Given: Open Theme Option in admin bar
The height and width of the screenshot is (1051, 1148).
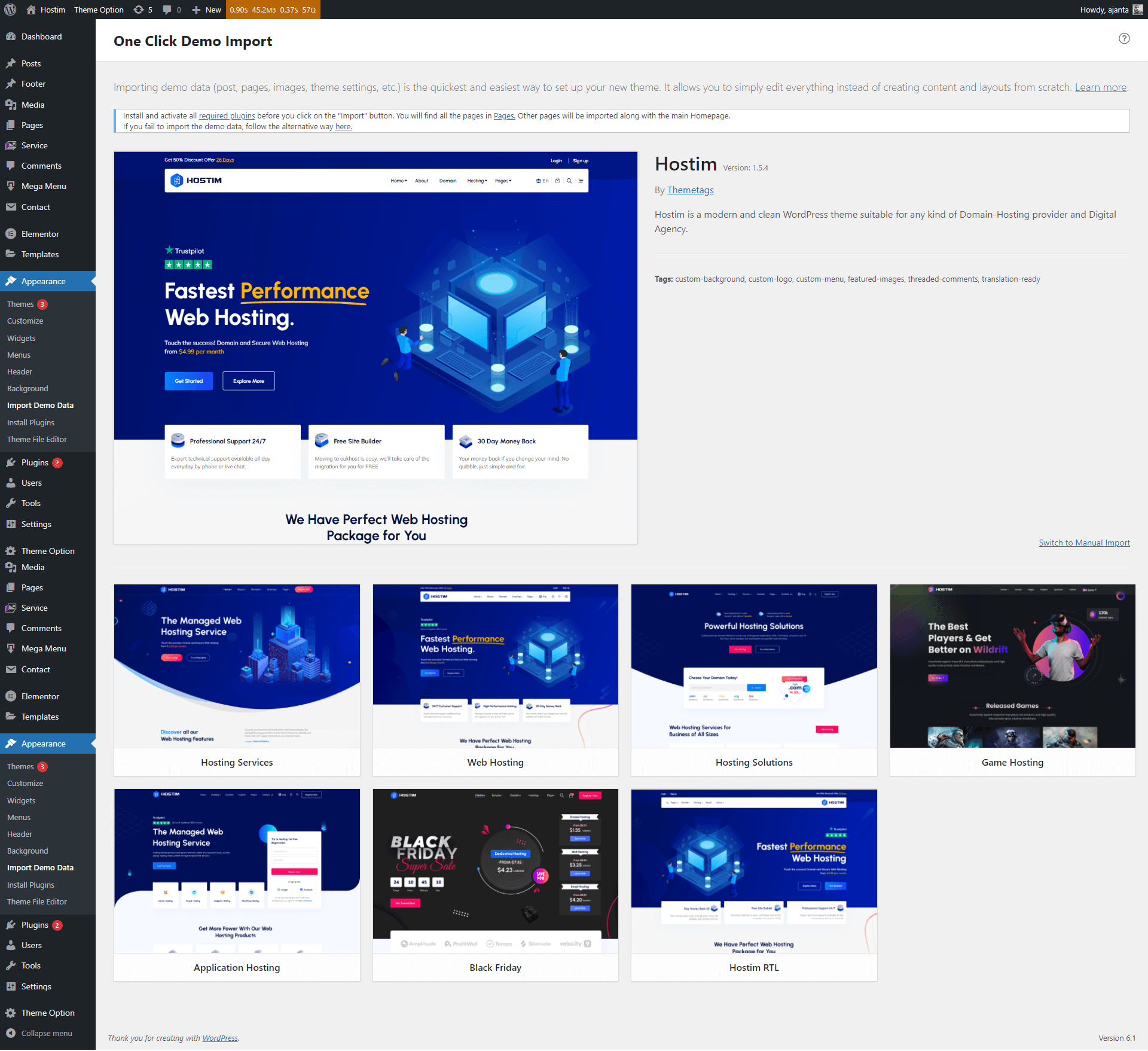Looking at the screenshot, I should click(99, 10).
